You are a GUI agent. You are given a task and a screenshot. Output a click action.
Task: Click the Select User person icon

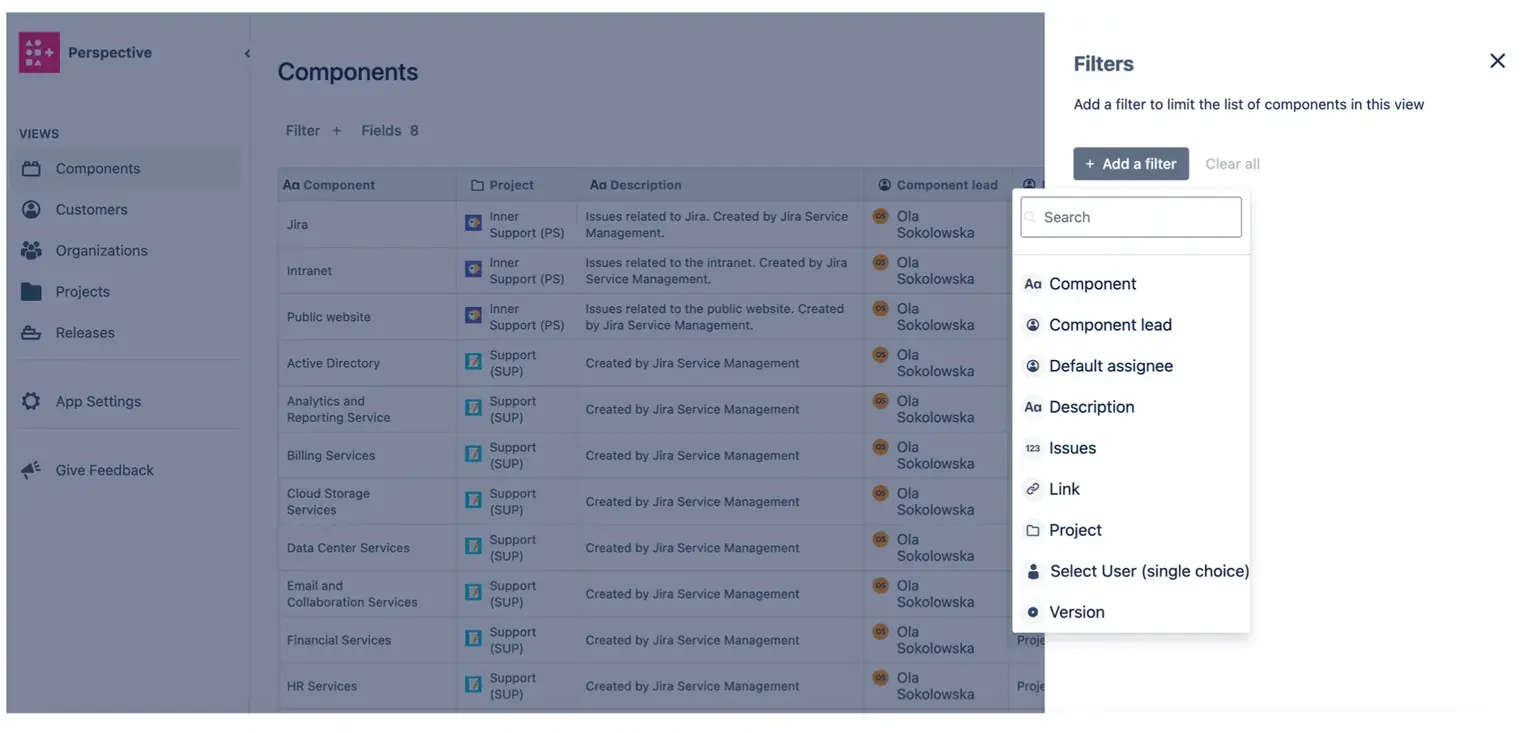tap(1033, 571)
